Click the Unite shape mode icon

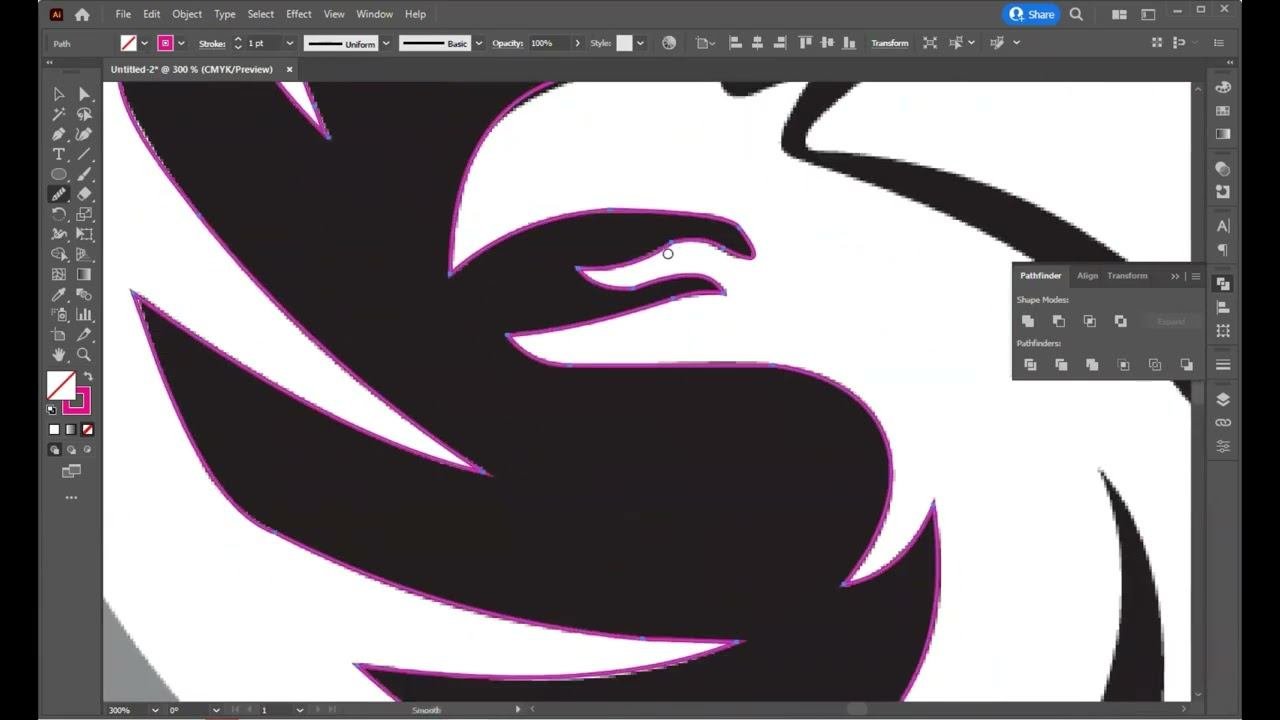tap(1028, 321)
